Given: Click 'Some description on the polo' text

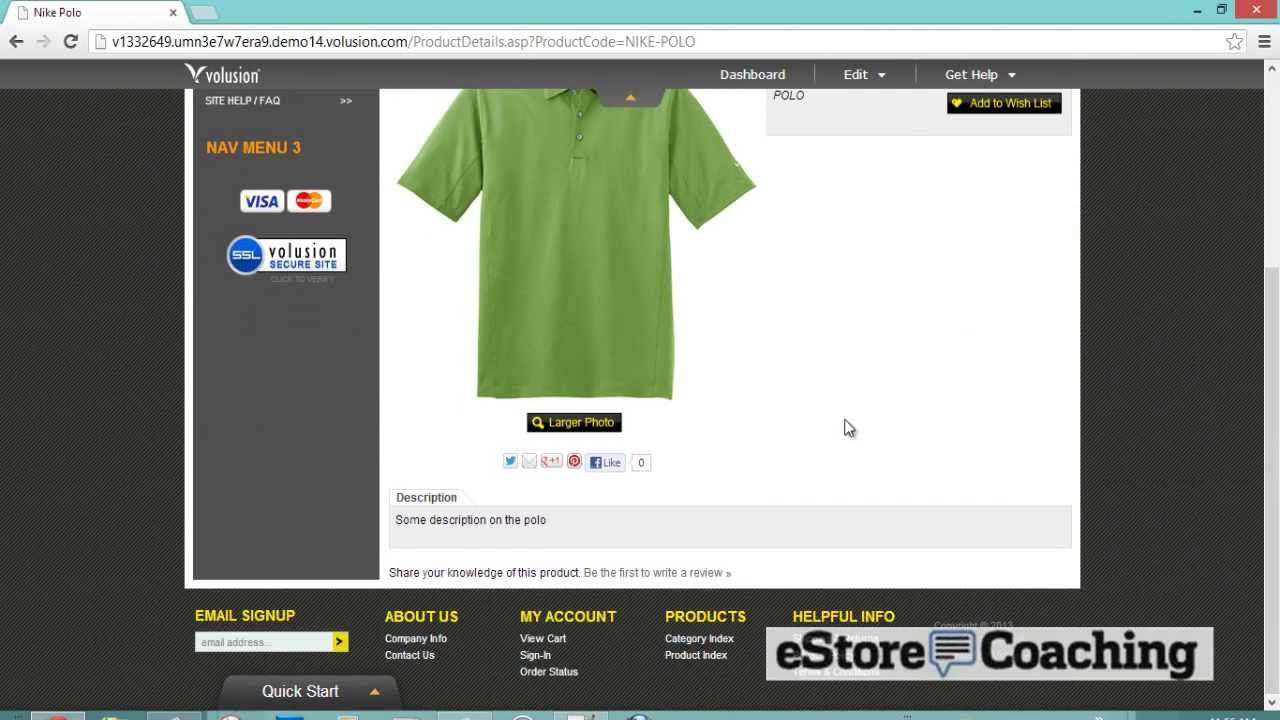Looking at the screenshot, I should (470, 520).
